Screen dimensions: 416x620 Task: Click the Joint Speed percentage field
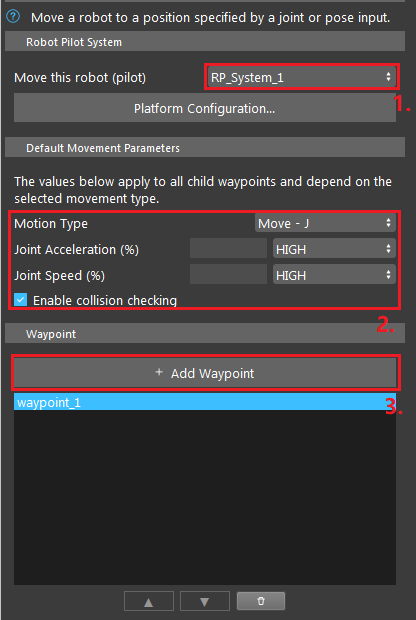[228, 275]
